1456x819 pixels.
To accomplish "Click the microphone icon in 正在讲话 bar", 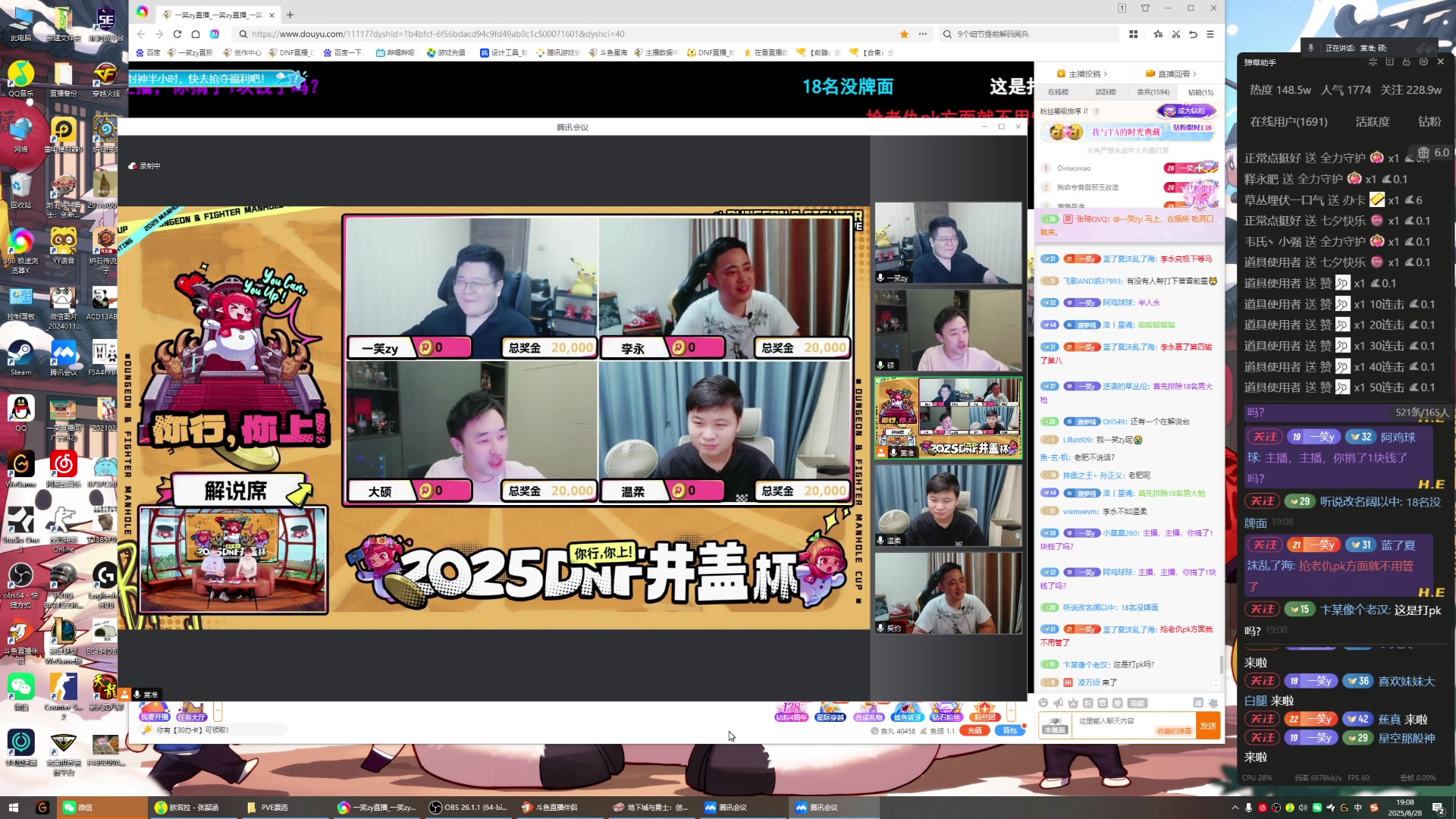I will pos(1310,48).
